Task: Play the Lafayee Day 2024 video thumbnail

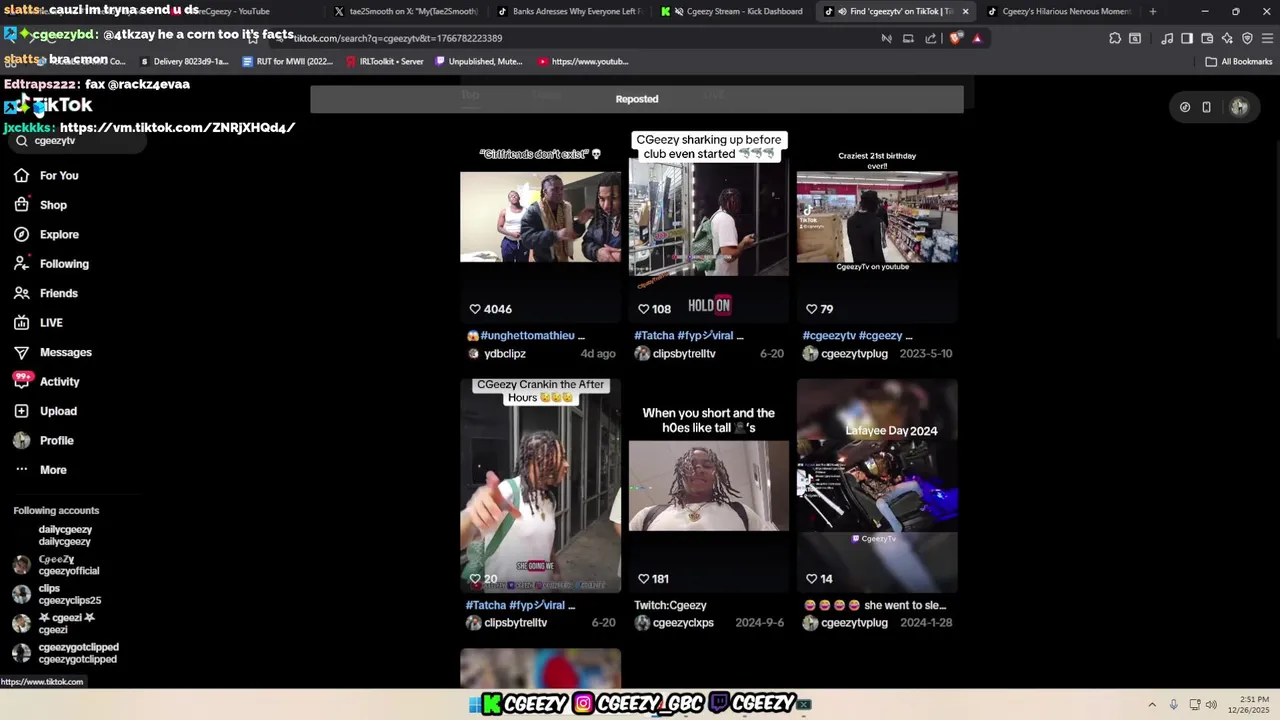Action: point(877,485)
